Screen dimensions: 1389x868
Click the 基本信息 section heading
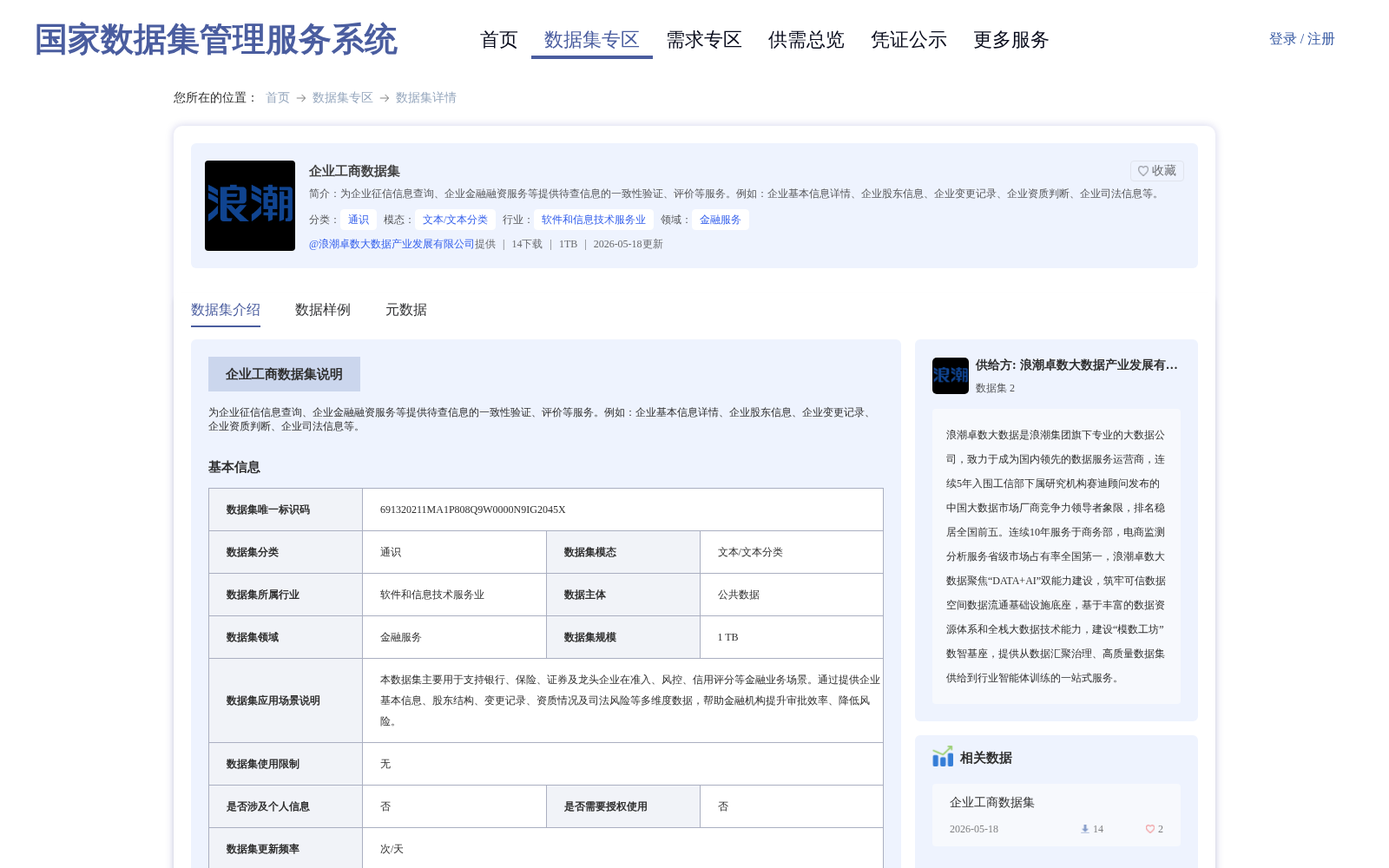click(x=234, y=467)
